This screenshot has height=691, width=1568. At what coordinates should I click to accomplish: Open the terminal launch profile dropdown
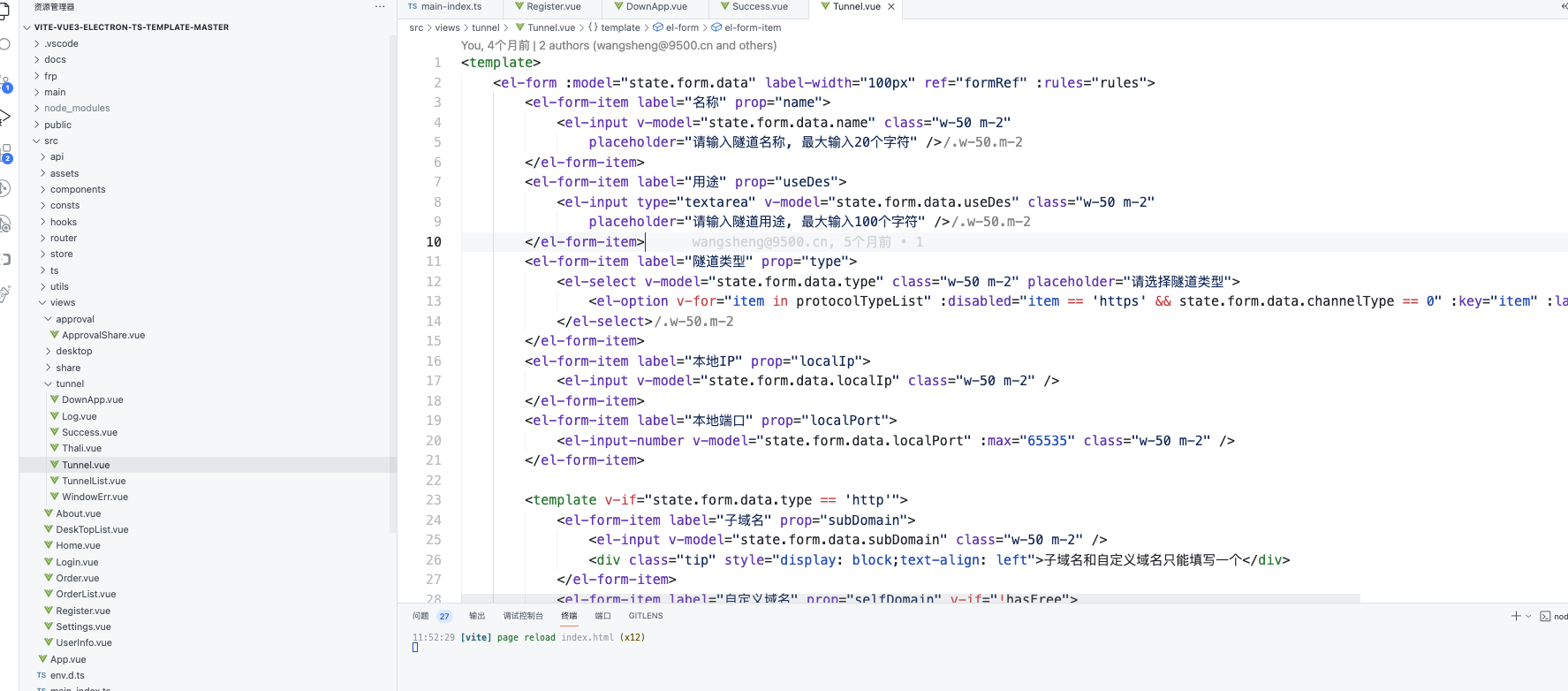1528,616
